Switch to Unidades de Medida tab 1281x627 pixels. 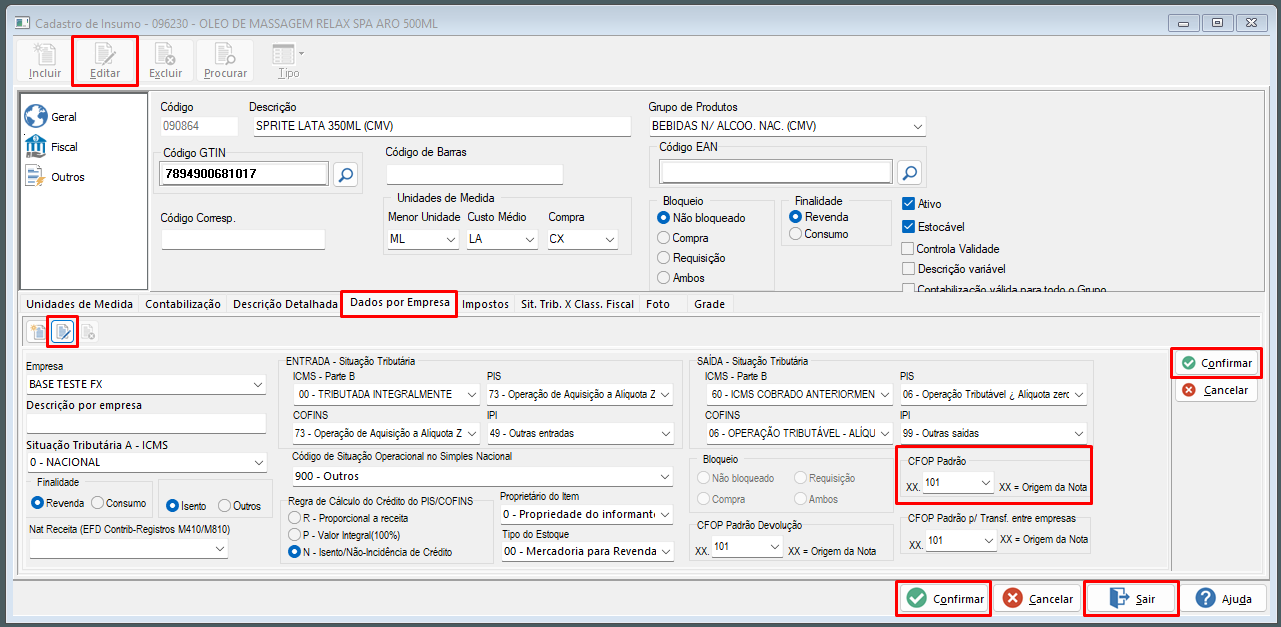point(80,304)
